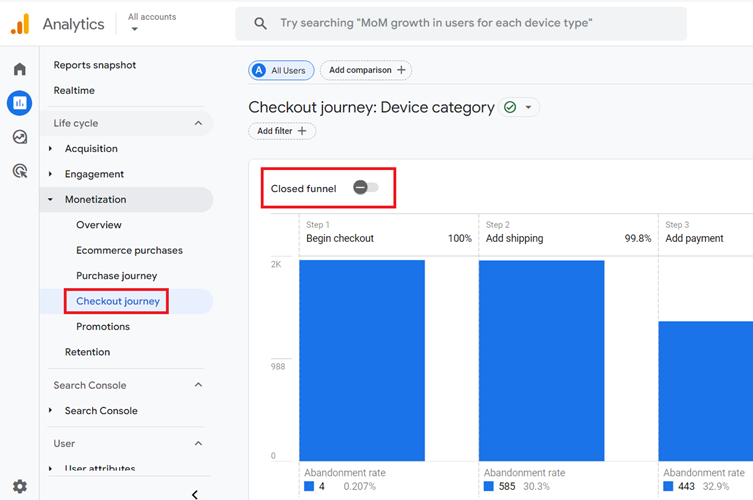753x500 pixels.
Task: Click the All Users comparison chip
Action: pos(281,70)
